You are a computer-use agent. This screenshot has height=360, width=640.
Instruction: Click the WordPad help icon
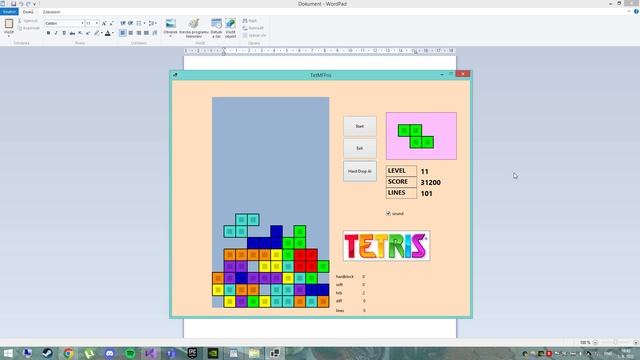click(636, 11)
